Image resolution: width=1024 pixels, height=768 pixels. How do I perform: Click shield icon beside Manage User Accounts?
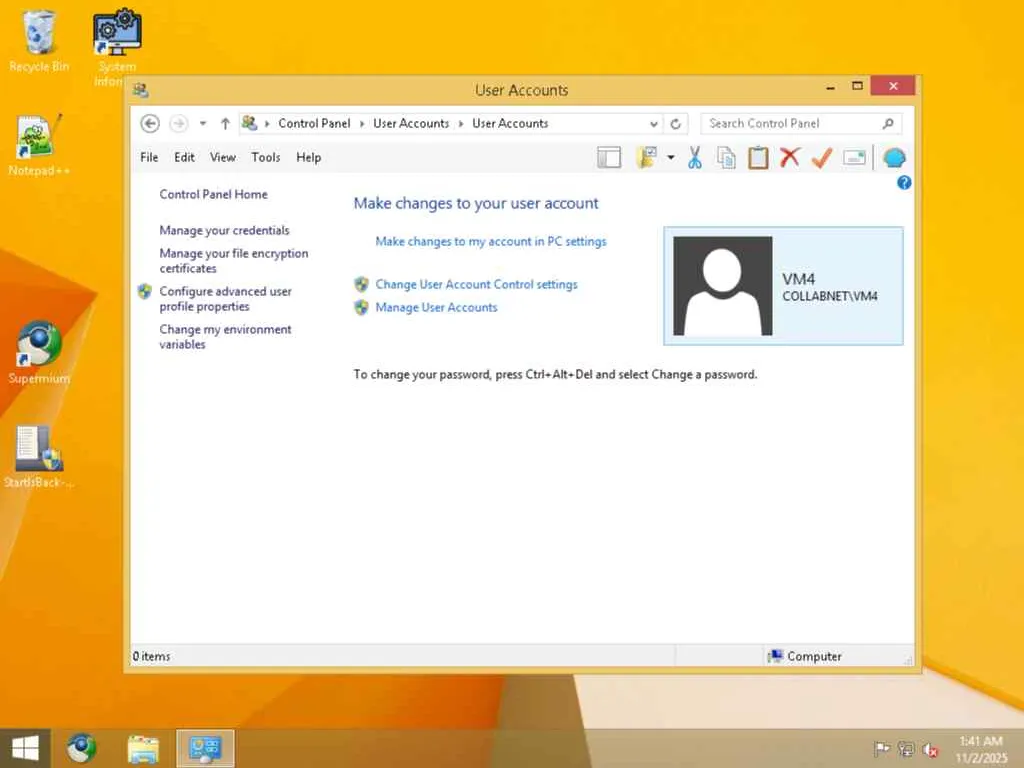point(361,307)
